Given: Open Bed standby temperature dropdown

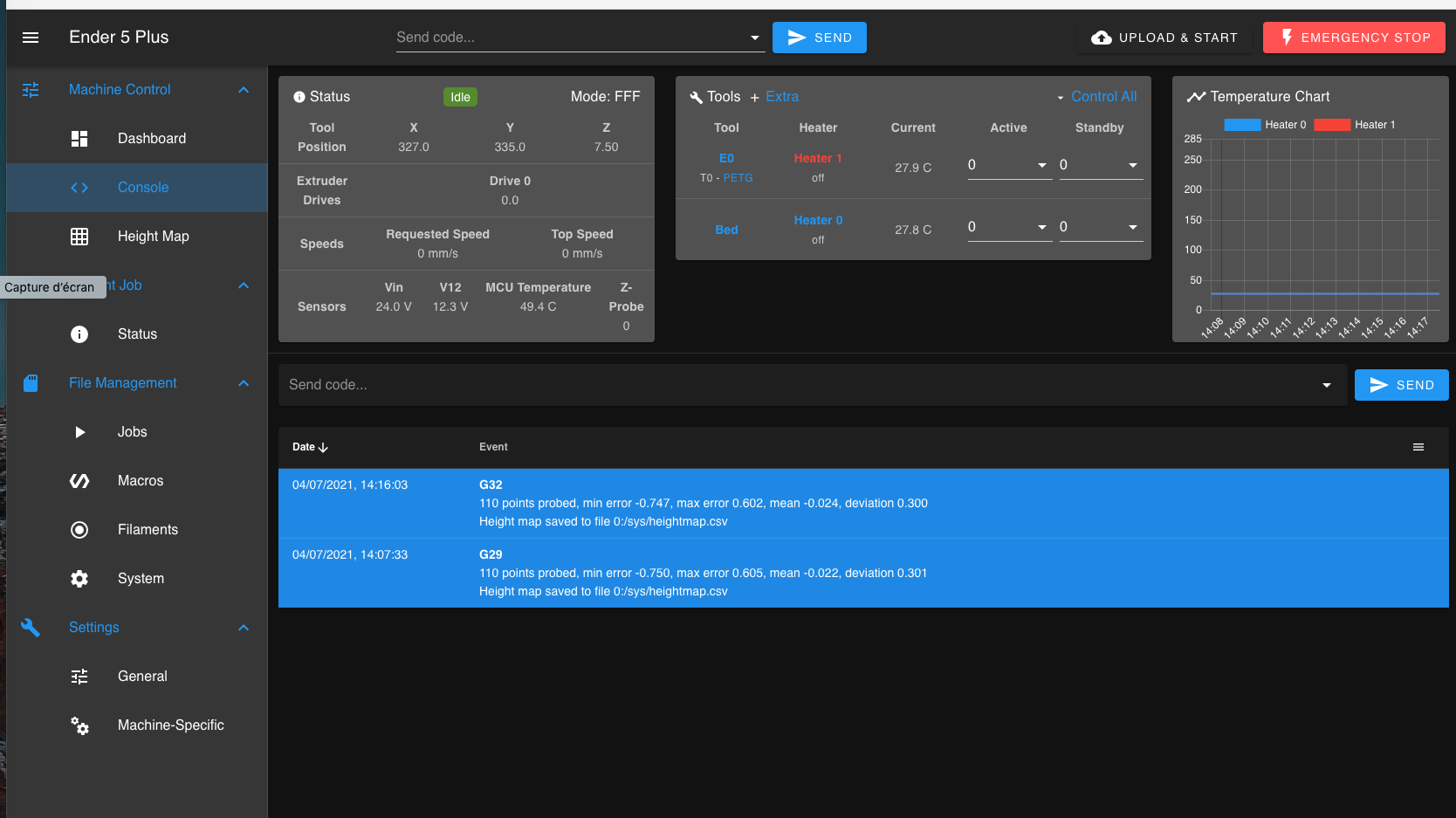Looking at the screenshot, I should [1133, 227].
